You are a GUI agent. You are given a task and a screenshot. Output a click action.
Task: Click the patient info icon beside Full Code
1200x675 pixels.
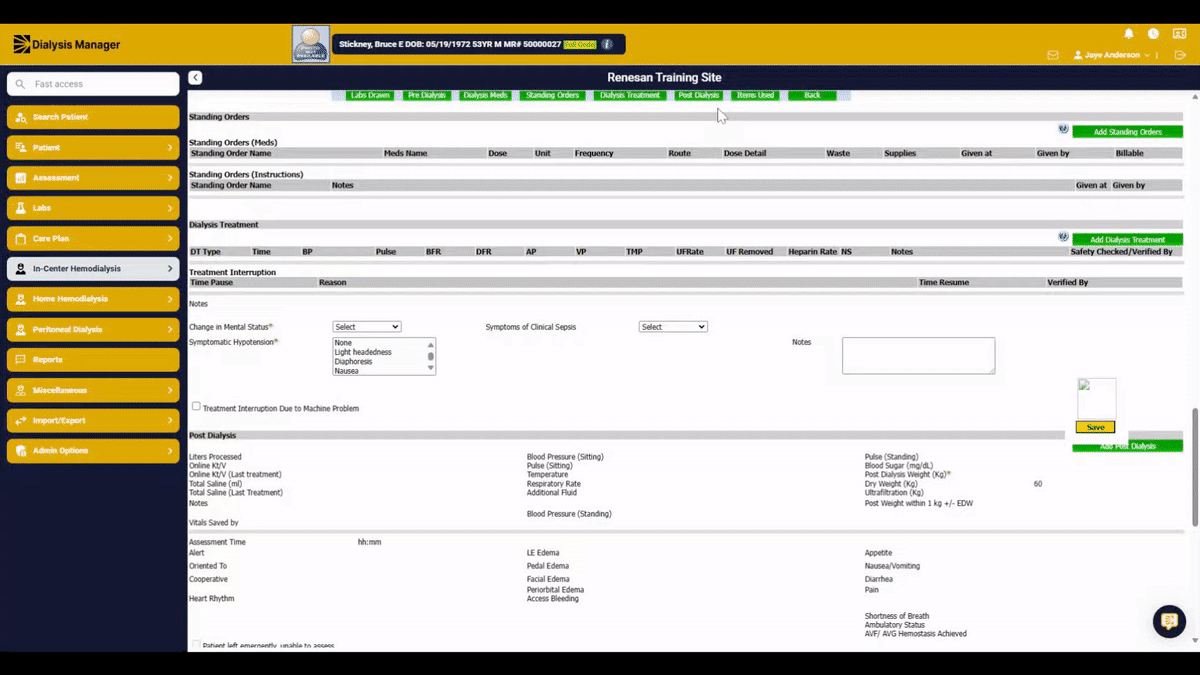tap(607, 44)
